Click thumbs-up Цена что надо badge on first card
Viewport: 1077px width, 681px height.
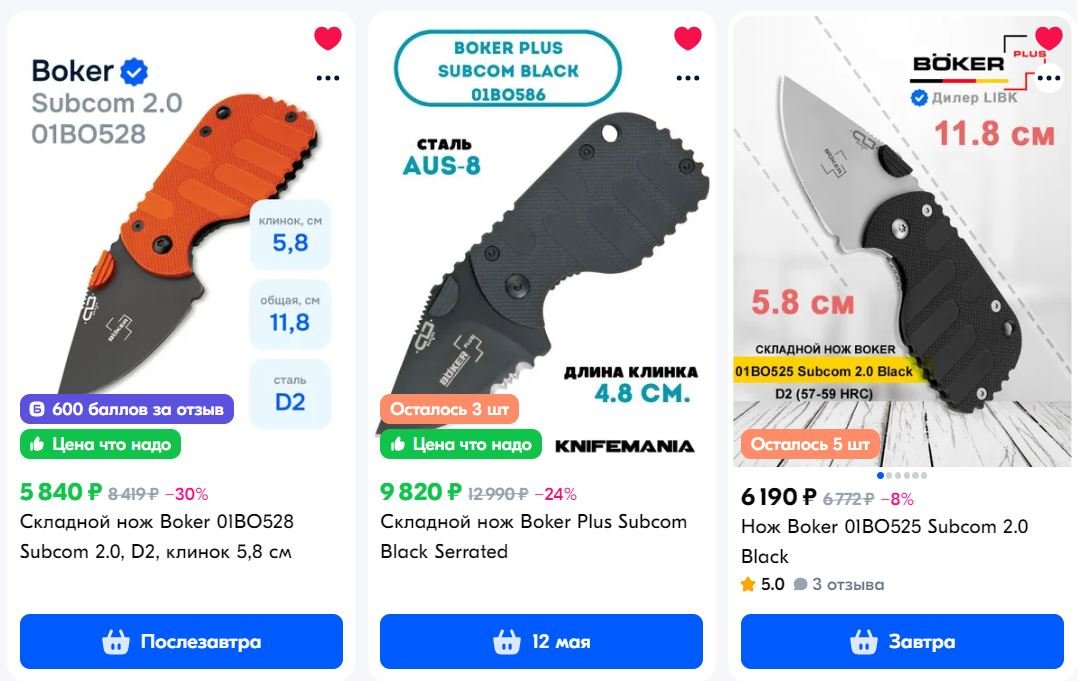(x=100, y=445)
